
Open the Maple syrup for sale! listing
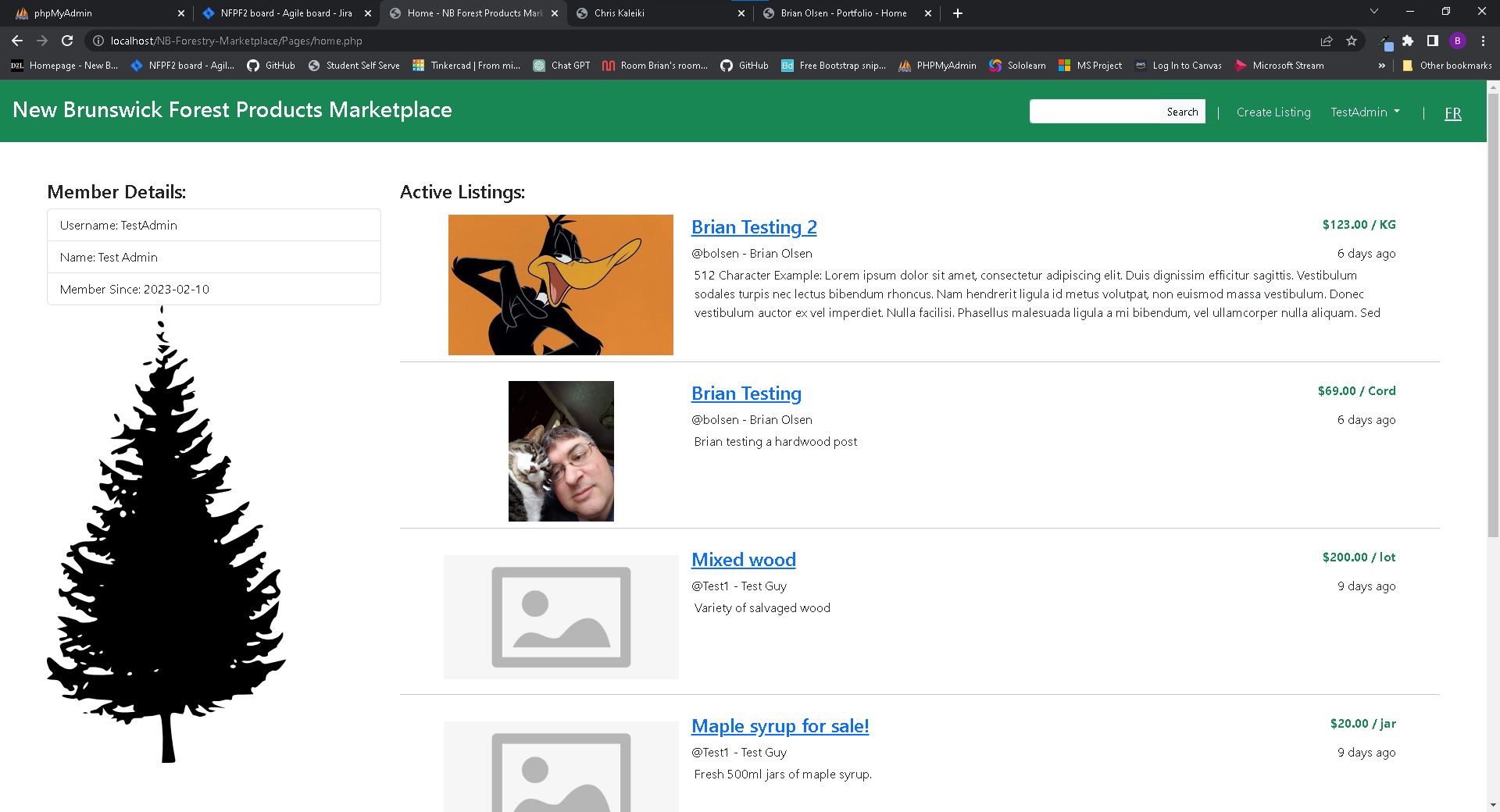tap(780, 726)
